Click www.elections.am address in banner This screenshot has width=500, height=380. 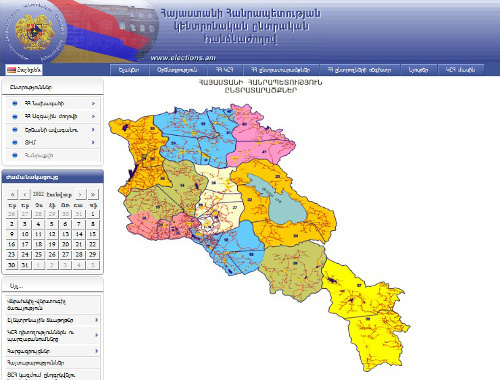point(183,58)
